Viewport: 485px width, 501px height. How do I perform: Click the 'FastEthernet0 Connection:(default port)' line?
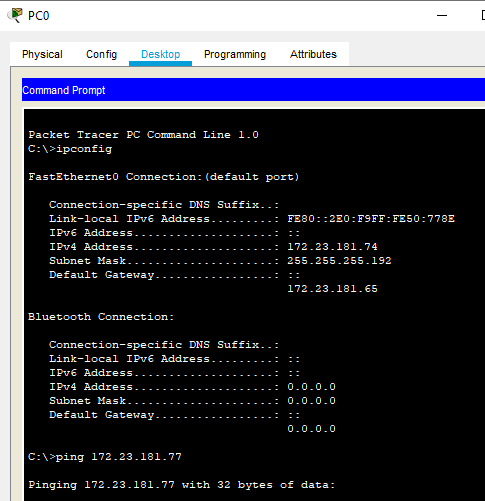point(164,177)
